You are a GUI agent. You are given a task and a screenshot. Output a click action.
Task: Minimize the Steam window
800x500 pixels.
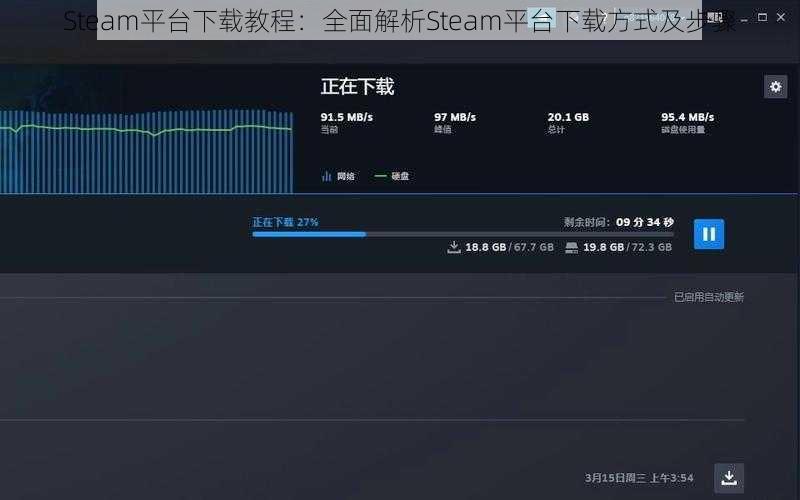[x=744, y=18]
